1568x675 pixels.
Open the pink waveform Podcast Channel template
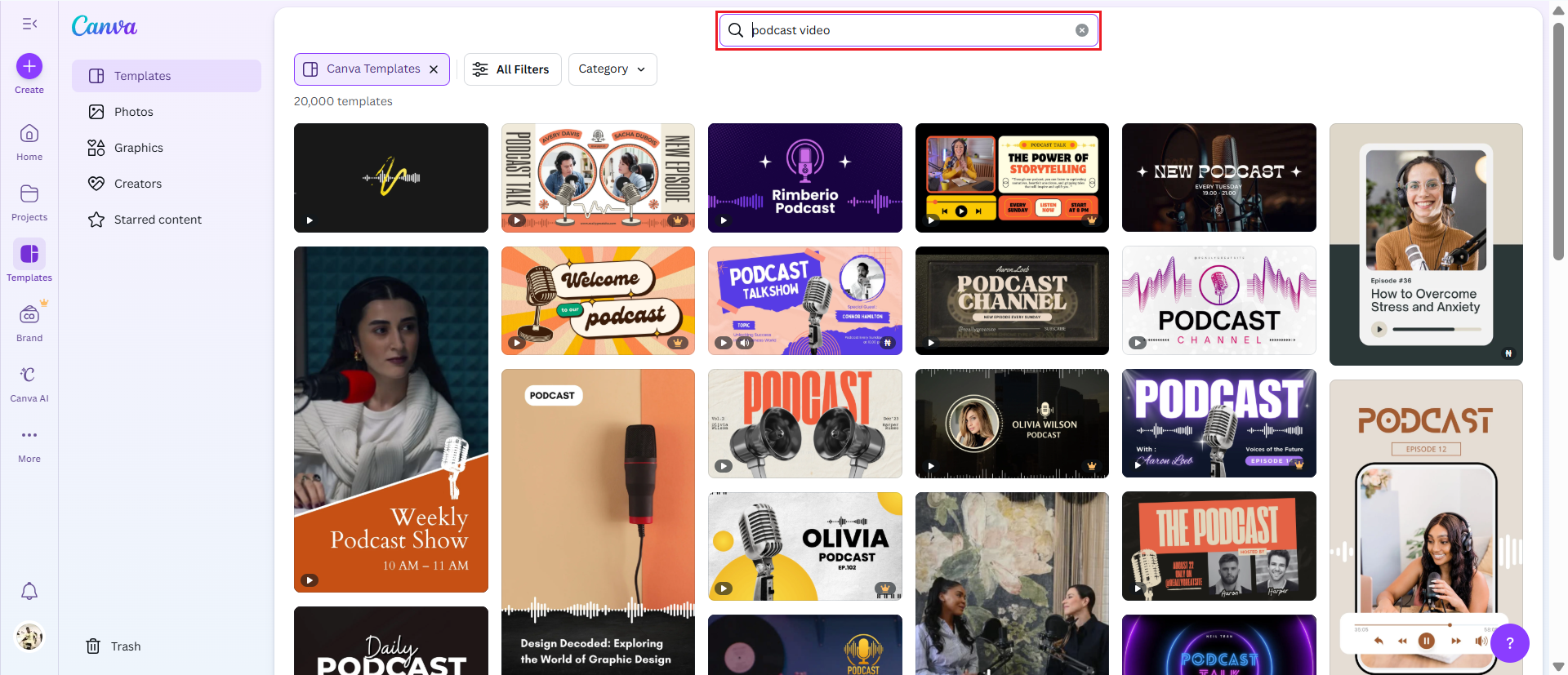pyautogui.click(x=1219, y=300)
